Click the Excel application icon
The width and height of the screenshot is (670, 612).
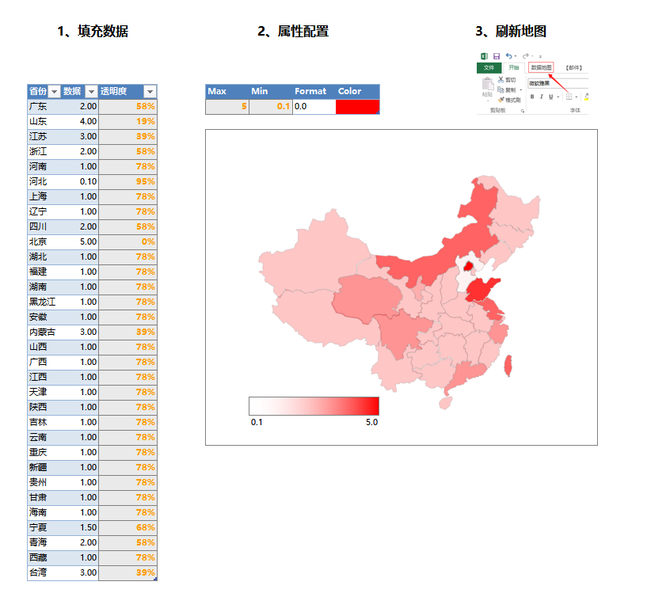(485, 56)
